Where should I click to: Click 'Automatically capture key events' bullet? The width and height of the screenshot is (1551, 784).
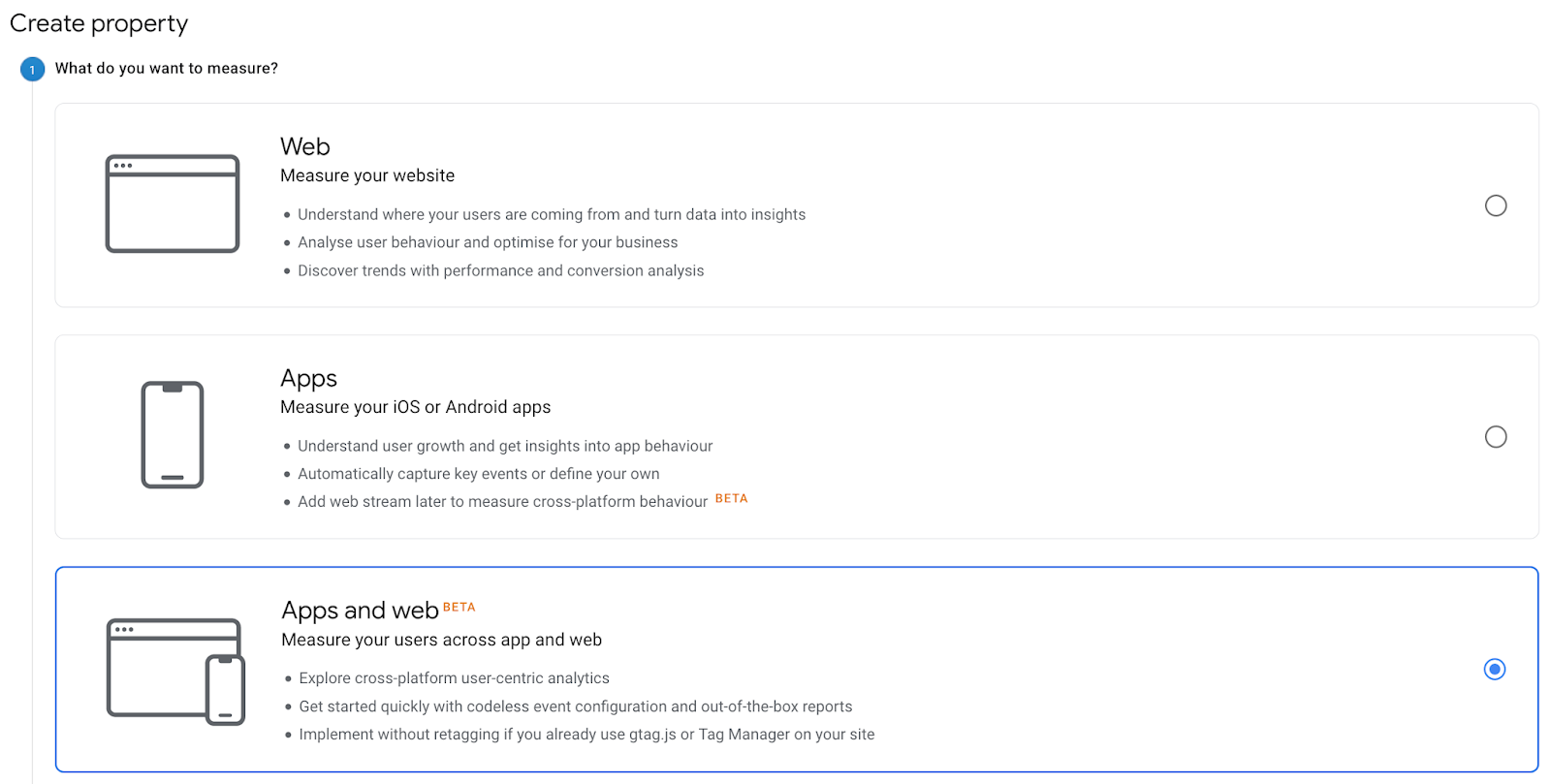click(478, 474)
